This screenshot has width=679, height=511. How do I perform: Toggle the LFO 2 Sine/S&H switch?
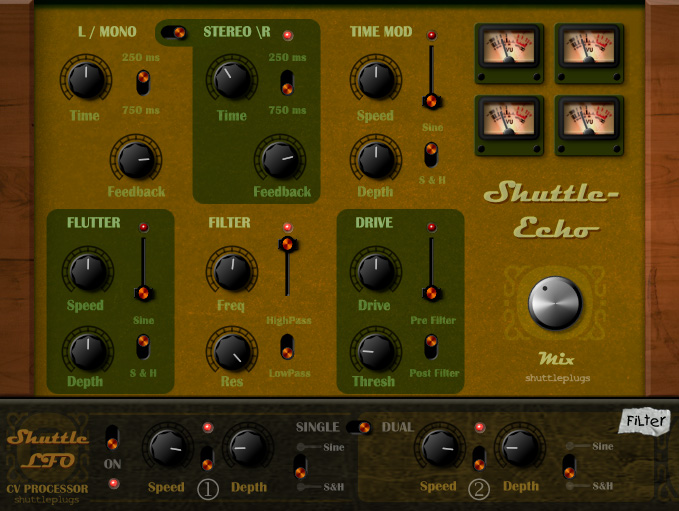[569, 466]
